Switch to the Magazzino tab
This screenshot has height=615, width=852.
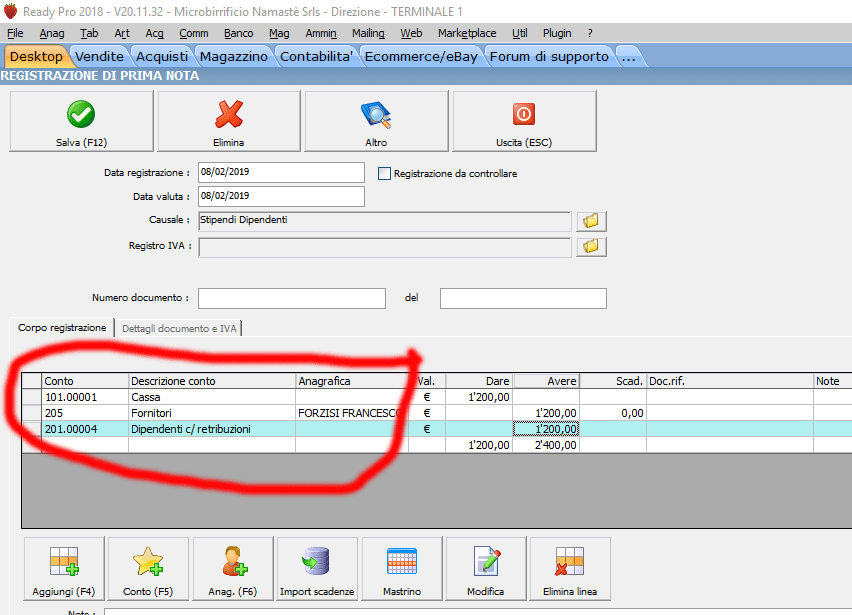pos(234,57)
